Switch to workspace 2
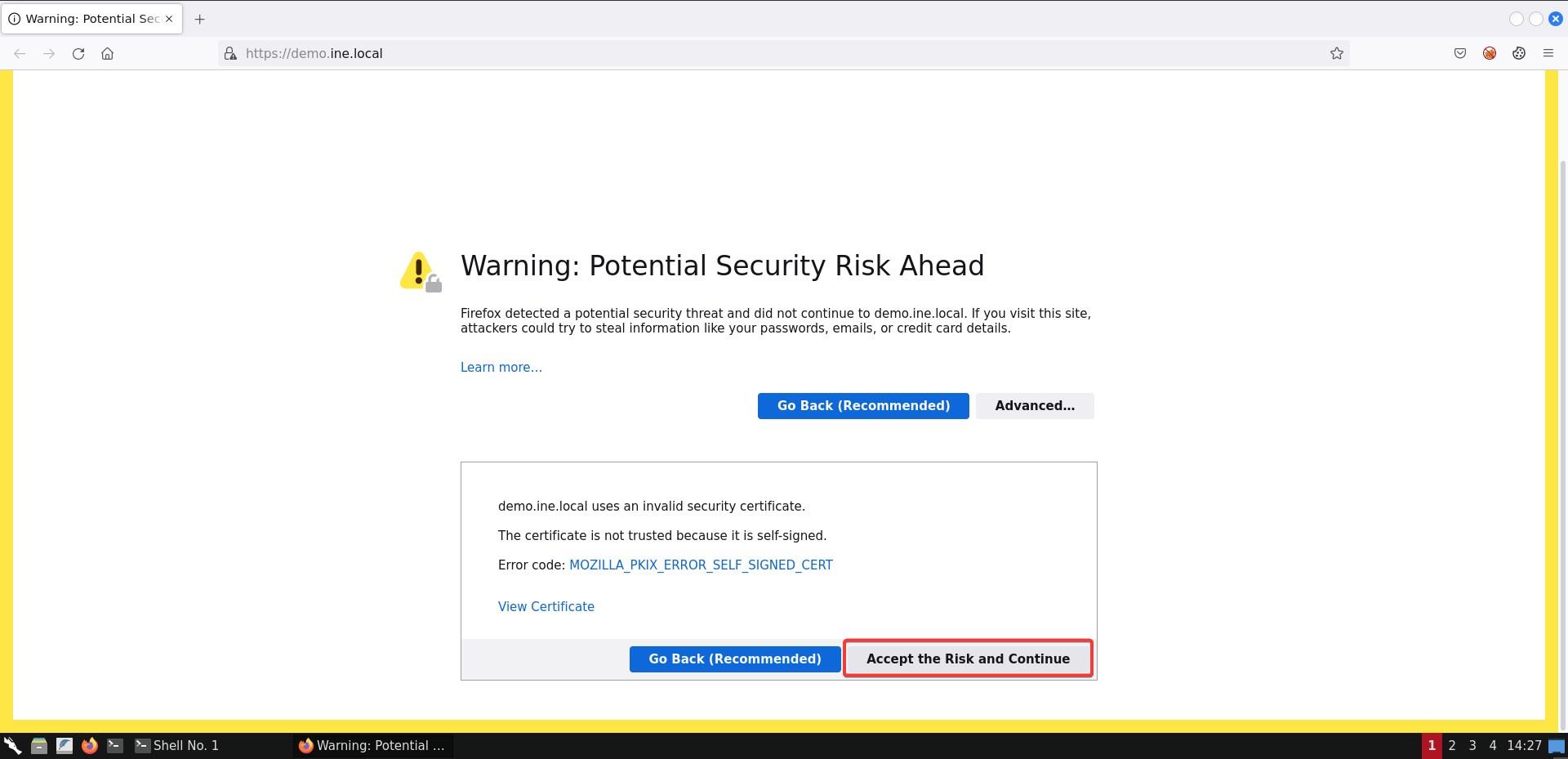The height and width of the screenshot is (759, 1568). click(x=1452, y=745)
